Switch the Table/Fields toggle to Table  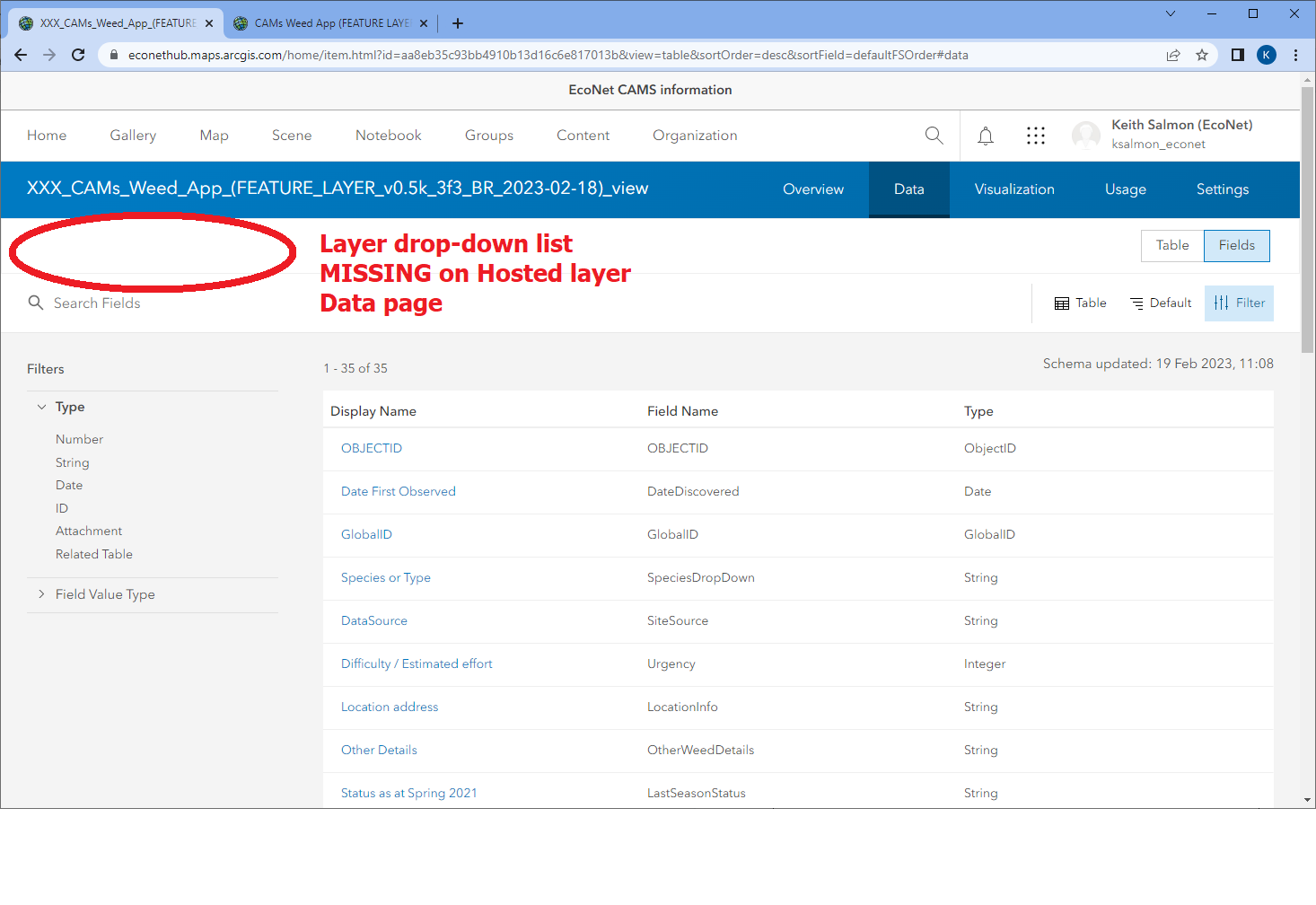pyautogui.click(x=1171, y=245)
